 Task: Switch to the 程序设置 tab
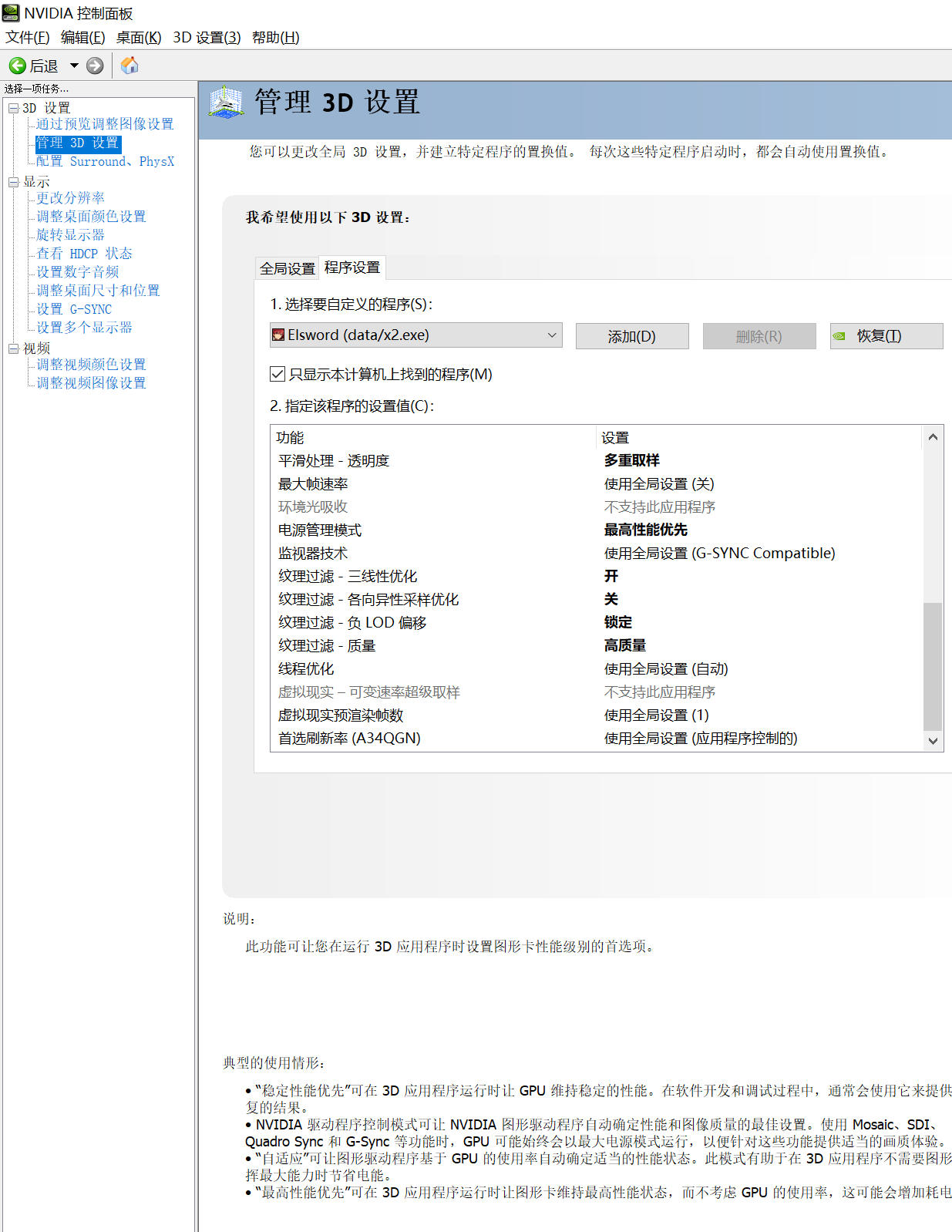[352, 268]
